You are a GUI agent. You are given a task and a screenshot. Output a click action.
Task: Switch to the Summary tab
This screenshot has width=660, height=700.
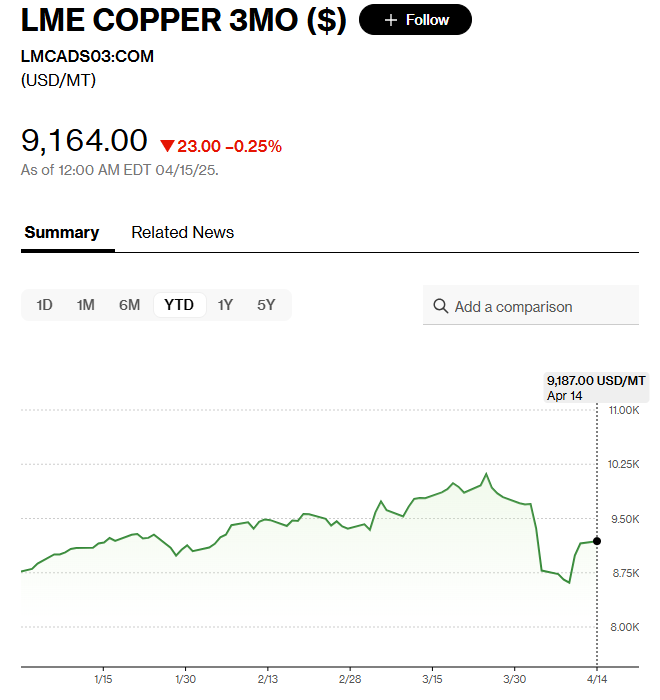click(62, 232)
